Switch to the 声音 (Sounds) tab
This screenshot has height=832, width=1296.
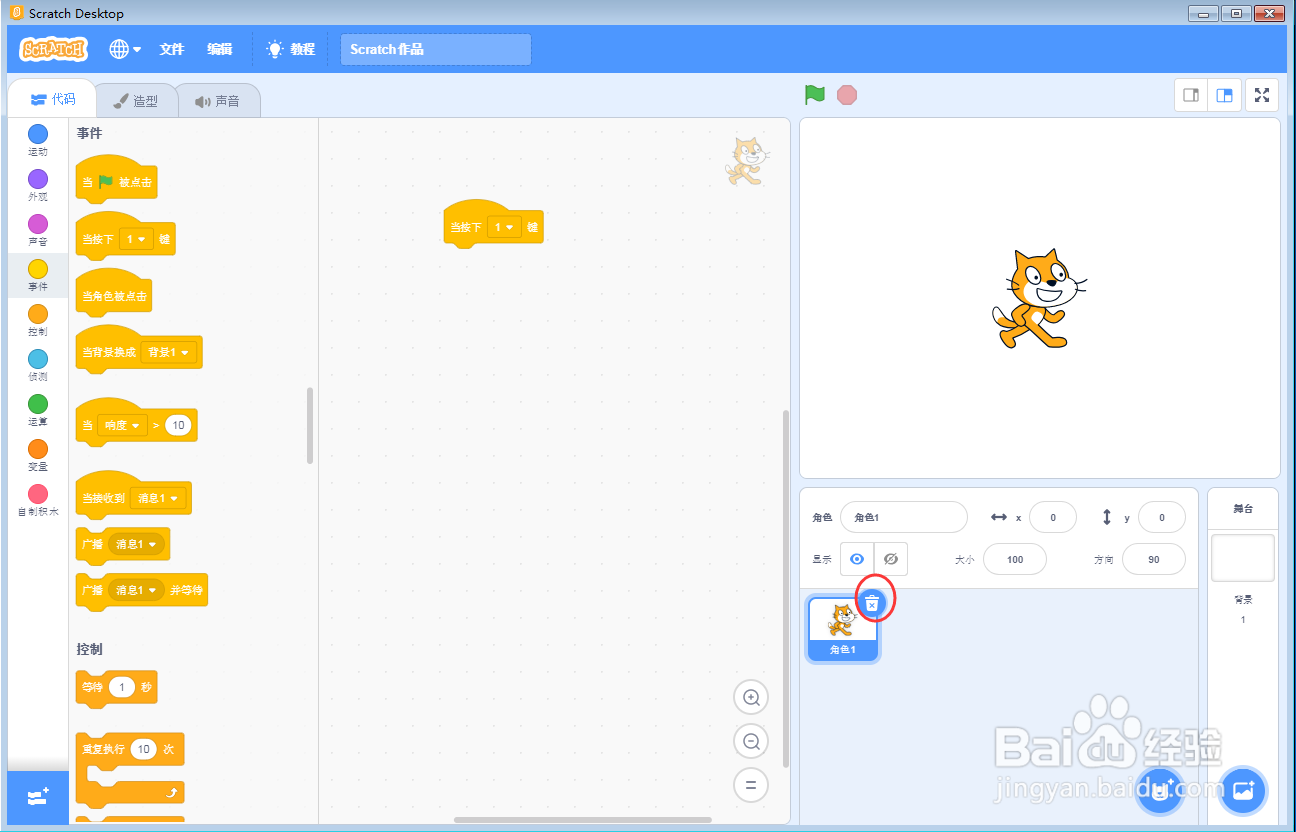[x=219, y=99]
